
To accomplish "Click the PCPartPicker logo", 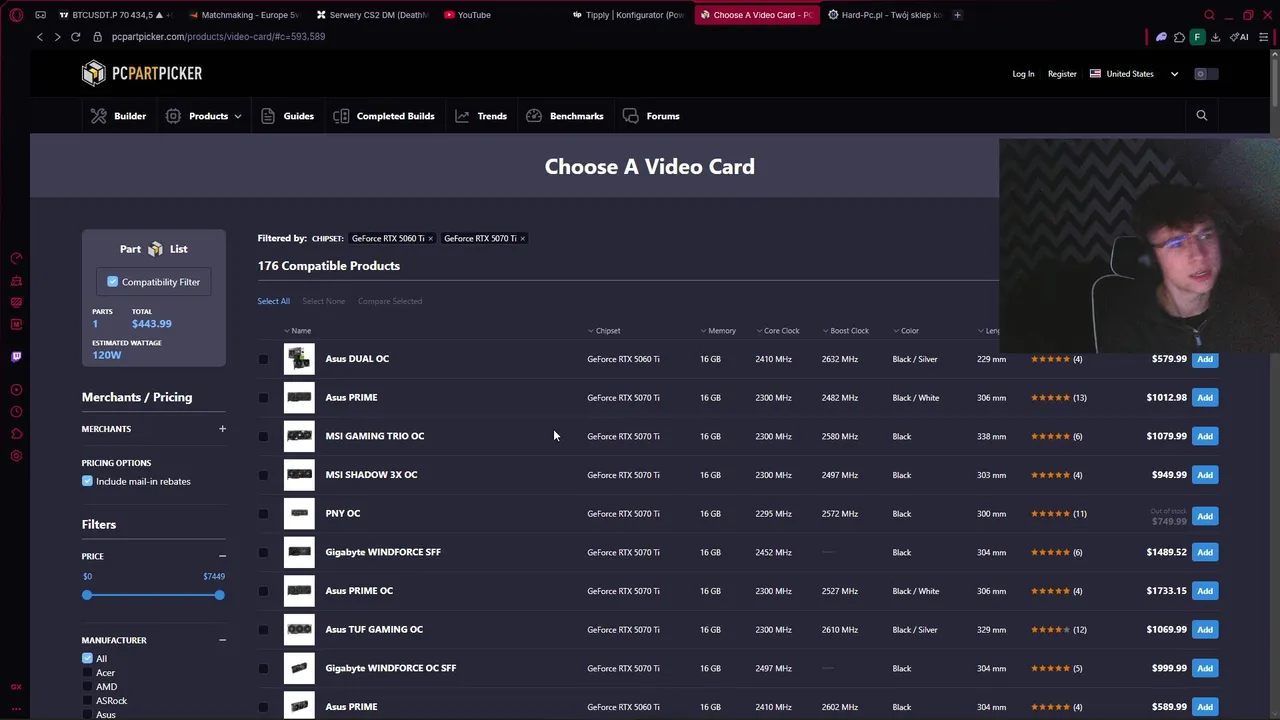I will point(142,73).
